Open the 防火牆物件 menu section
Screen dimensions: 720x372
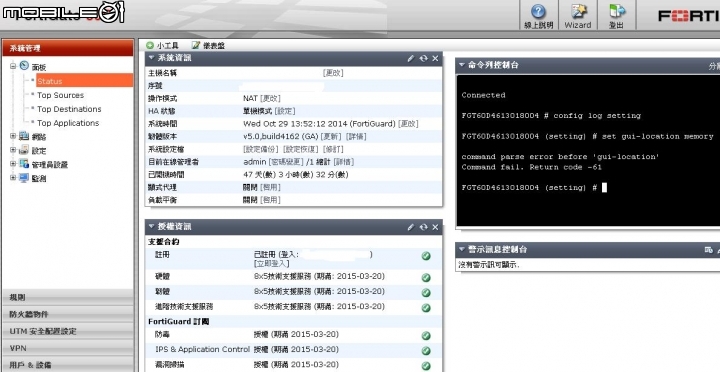tap(68, 315)
